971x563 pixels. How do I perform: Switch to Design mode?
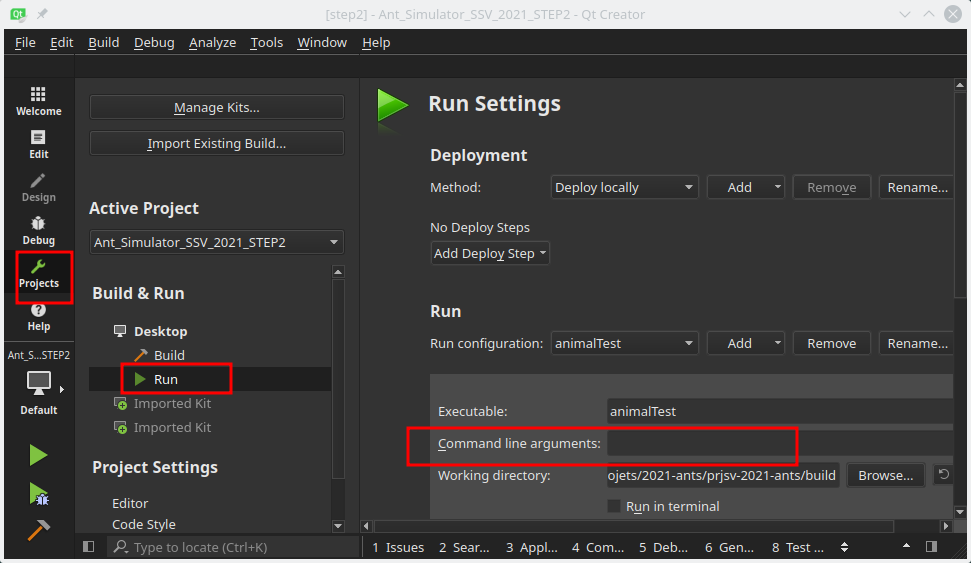point(38,188)
